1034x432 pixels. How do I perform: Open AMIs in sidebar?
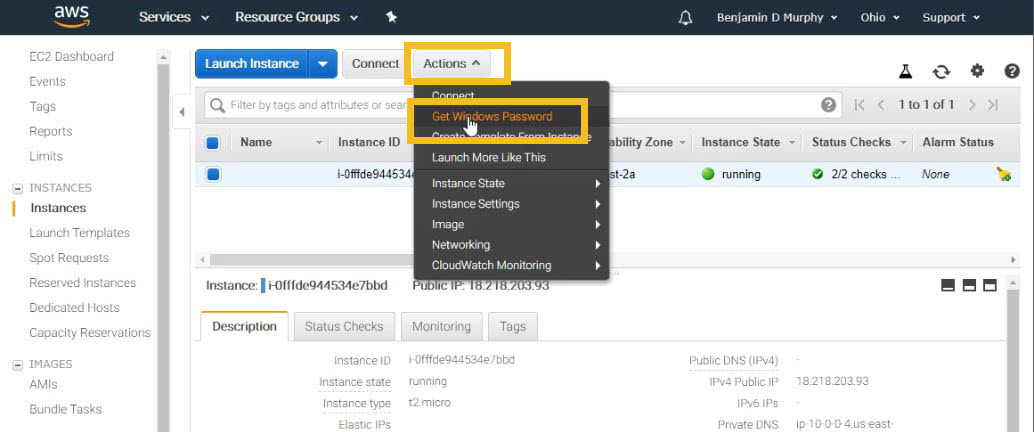[44, 384]
